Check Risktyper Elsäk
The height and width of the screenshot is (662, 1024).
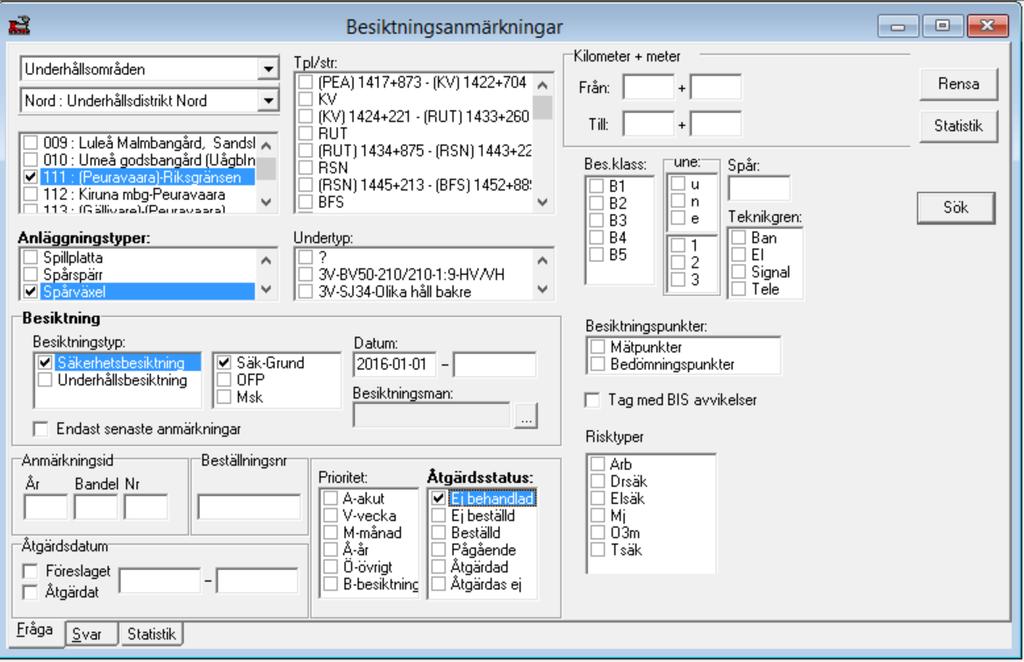click(x=597, y=498)
